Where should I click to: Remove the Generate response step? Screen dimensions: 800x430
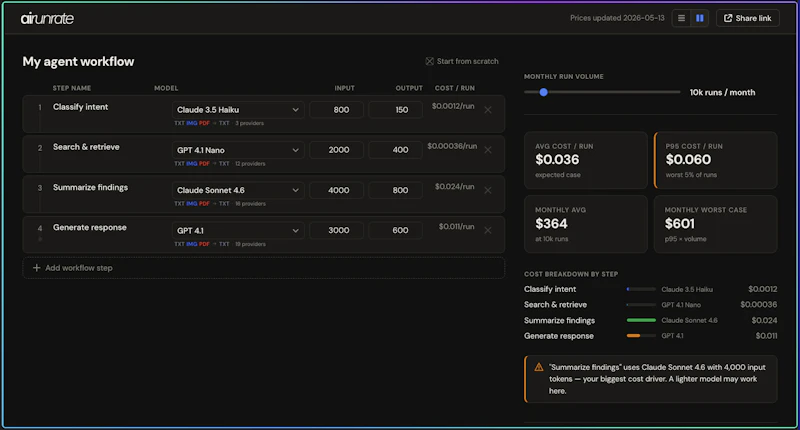[488, 231]
